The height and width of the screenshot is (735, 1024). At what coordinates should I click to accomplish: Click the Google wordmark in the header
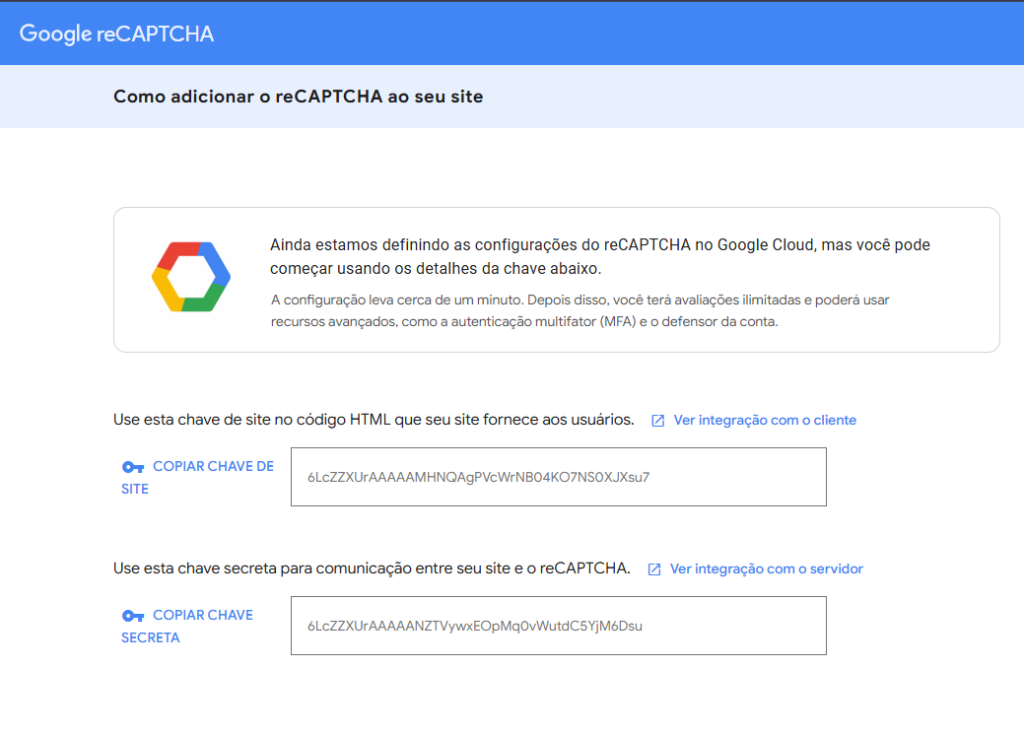click(x=56, y=34)
